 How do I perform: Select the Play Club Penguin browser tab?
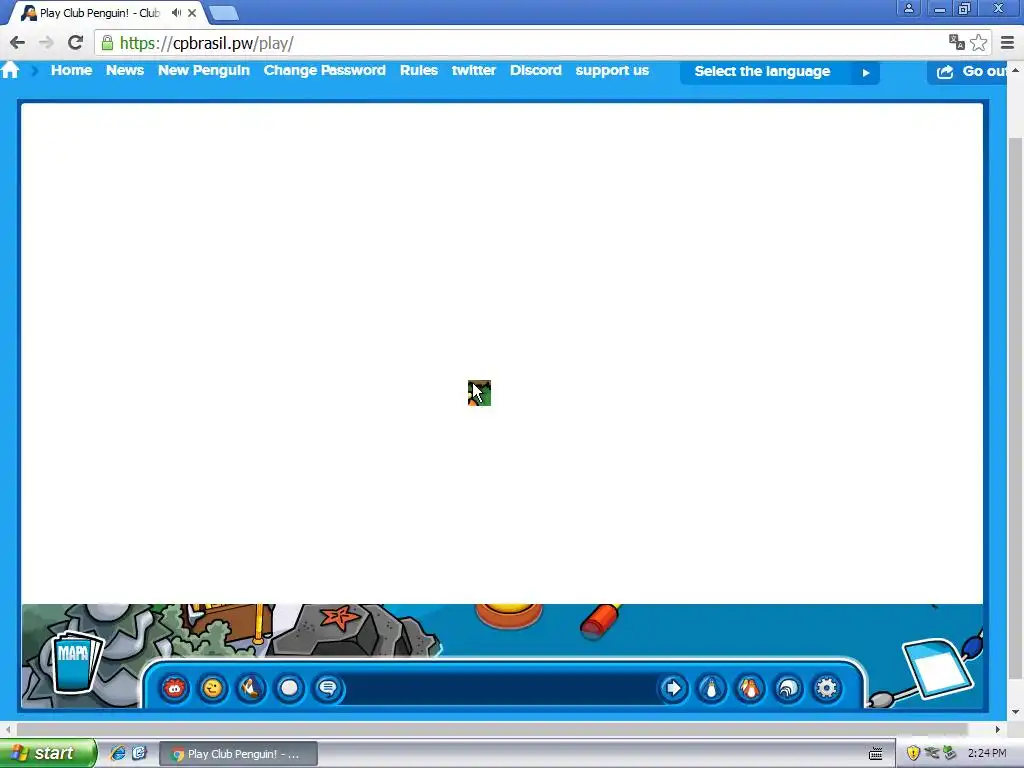coord(108,12)
